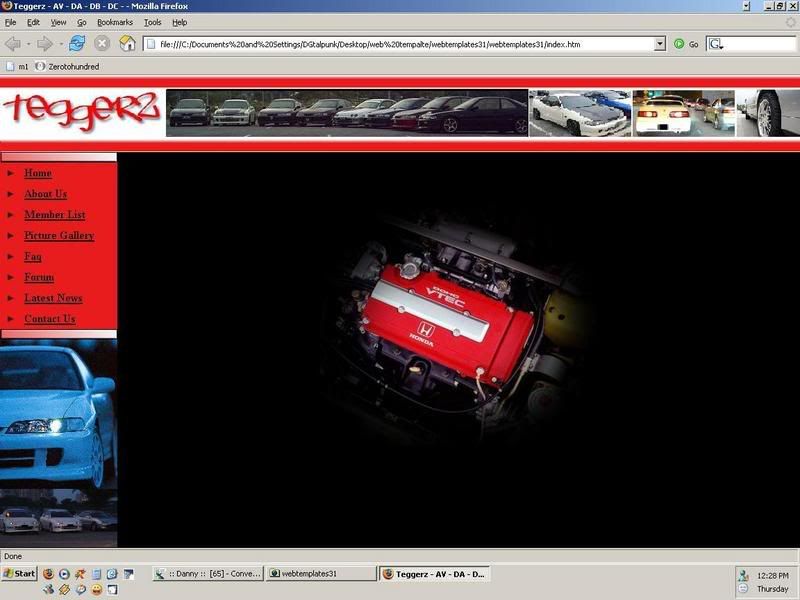Click the Teggerz logo graphic
The image size is (800, 600).
pos(82,112)
